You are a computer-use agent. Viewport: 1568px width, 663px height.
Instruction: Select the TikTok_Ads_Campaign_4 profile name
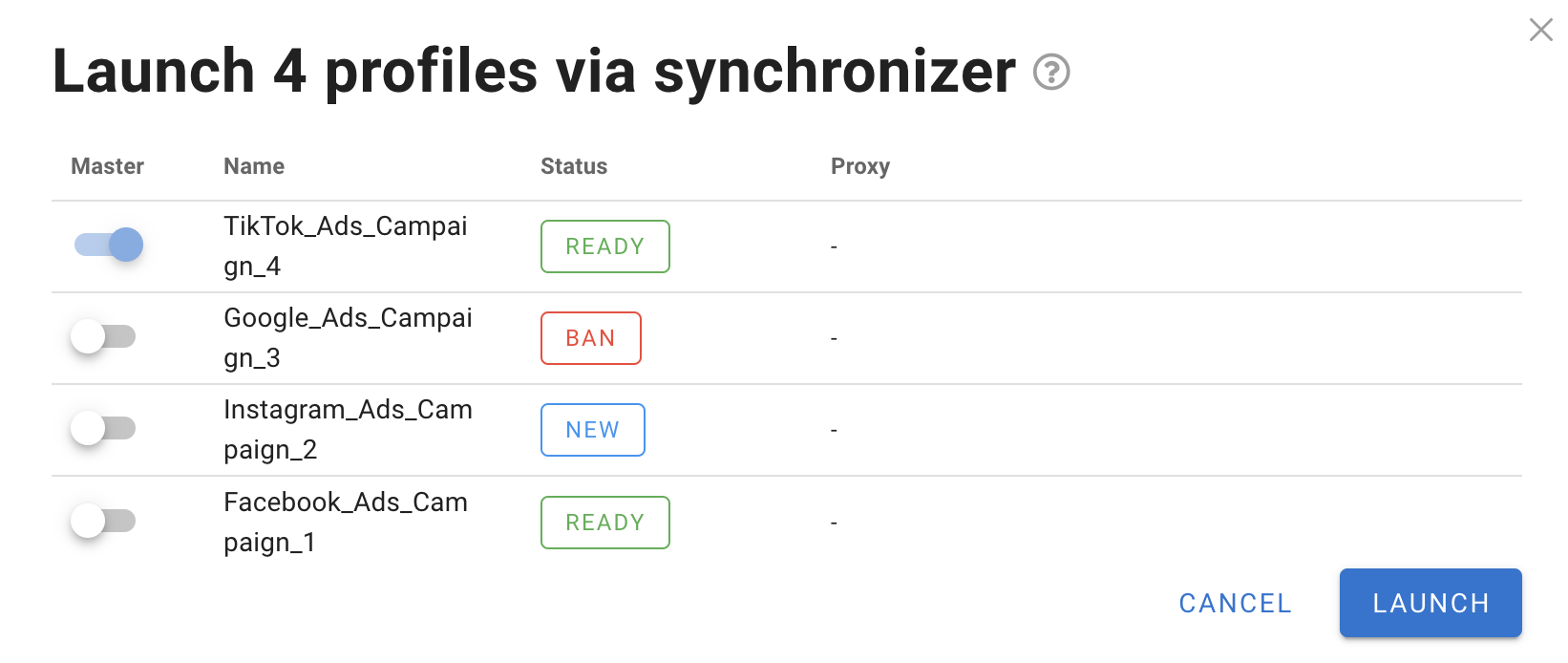(346, 246)
